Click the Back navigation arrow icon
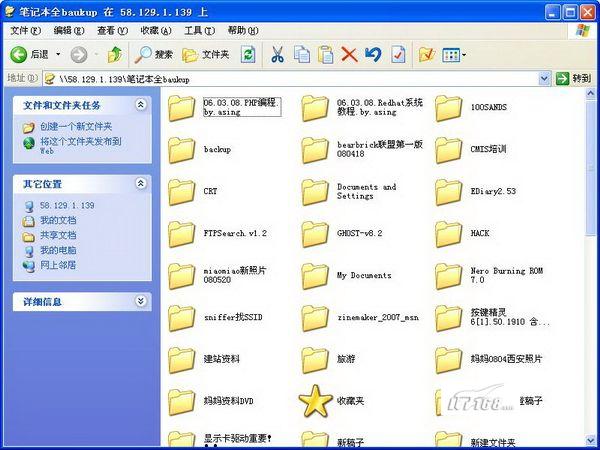This screenshot has width=600, height=450. pyautogui.click(x=18, y=54)
